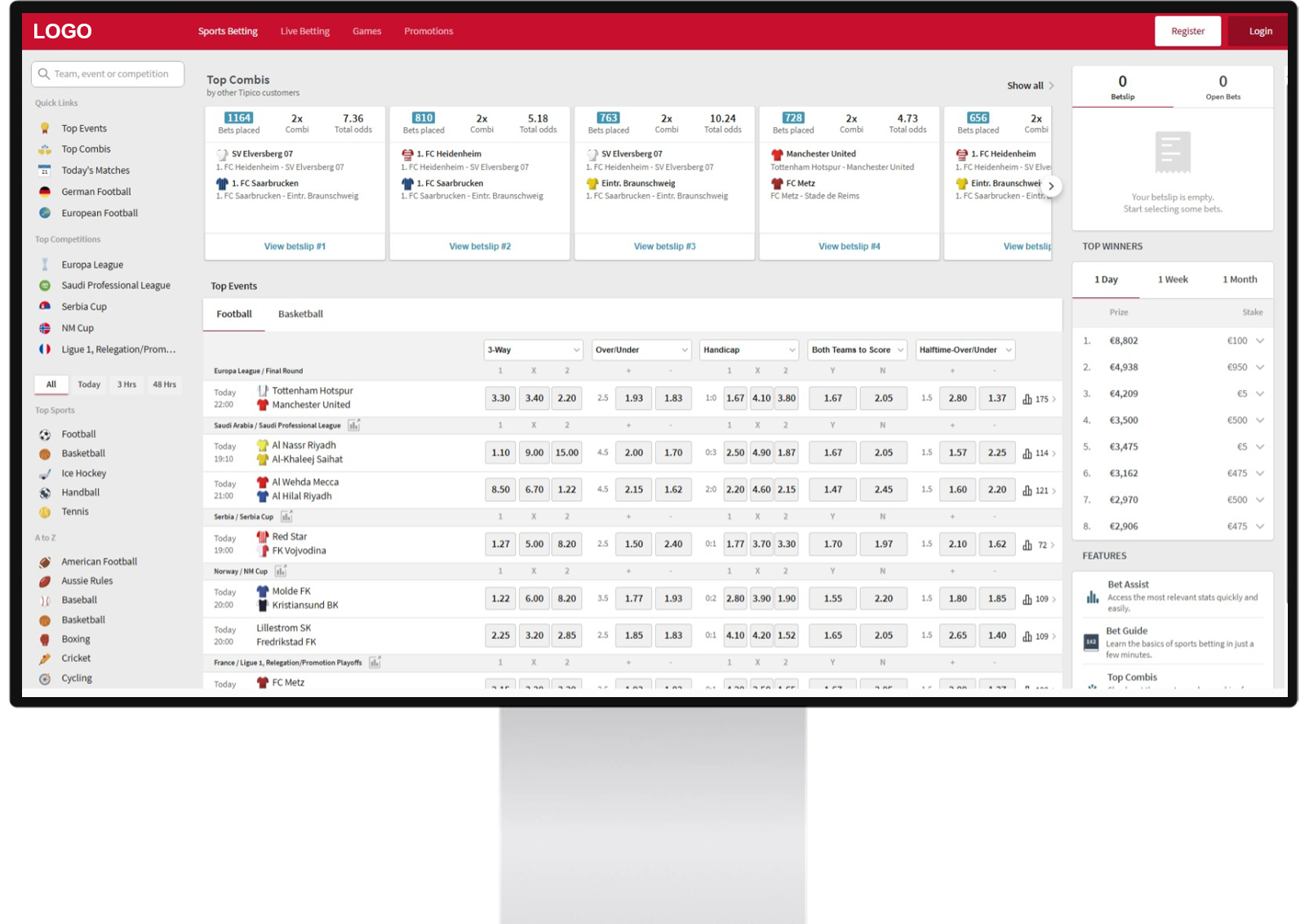Click the Cycling icon
Screen dimensions: 1309x924
click(45, 678)
